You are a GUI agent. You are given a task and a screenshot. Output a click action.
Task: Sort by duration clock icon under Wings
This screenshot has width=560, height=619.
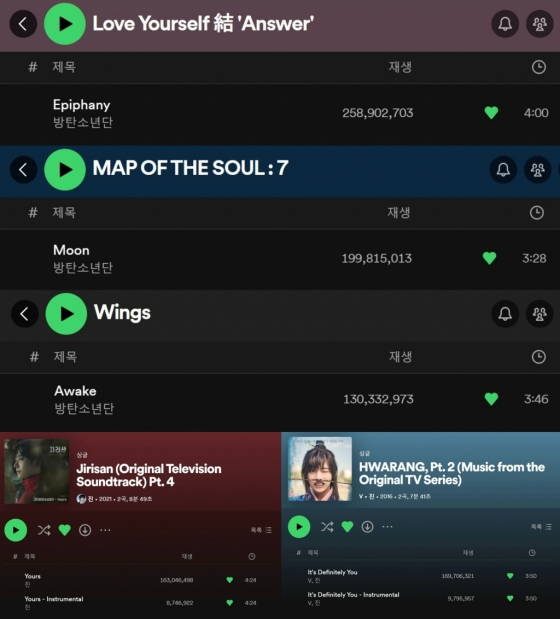[538, 357]
